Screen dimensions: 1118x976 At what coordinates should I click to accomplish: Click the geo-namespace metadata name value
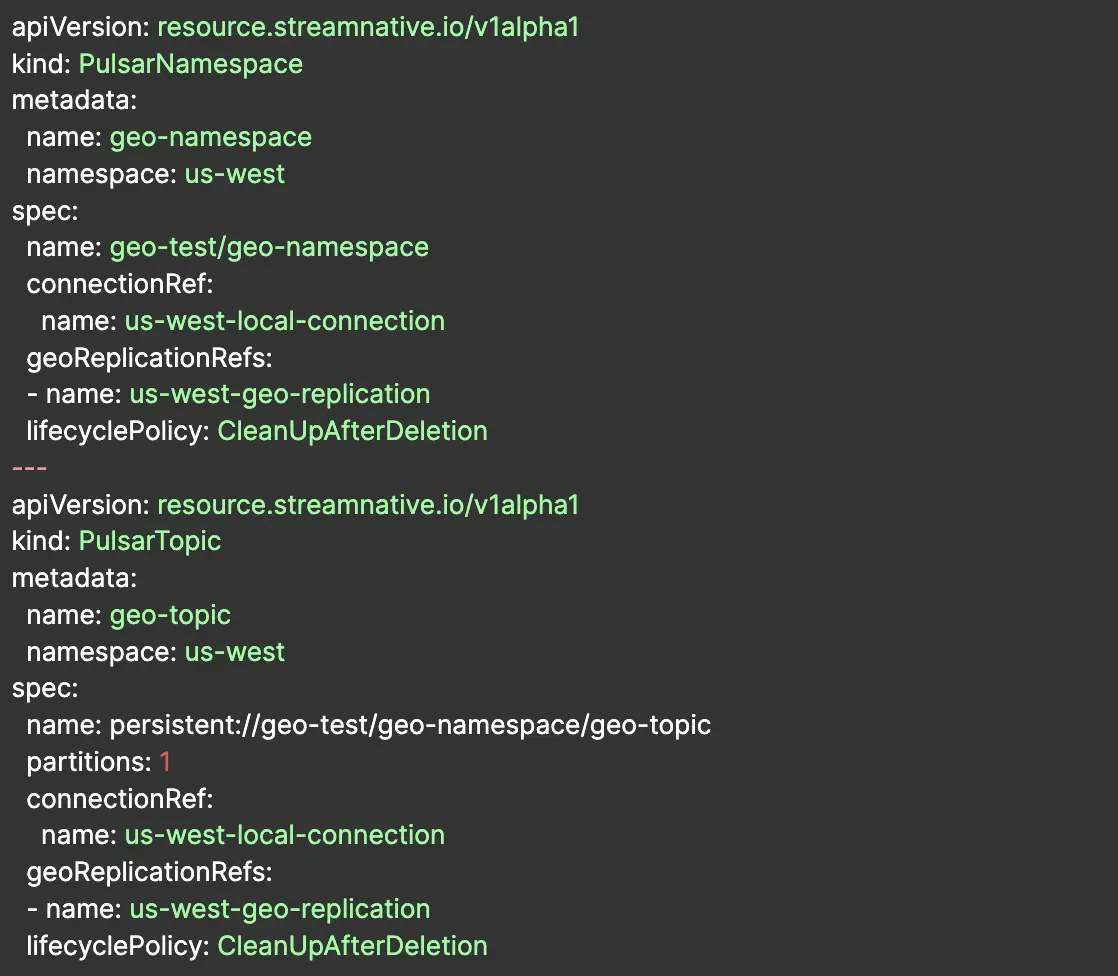pos(210,137)
